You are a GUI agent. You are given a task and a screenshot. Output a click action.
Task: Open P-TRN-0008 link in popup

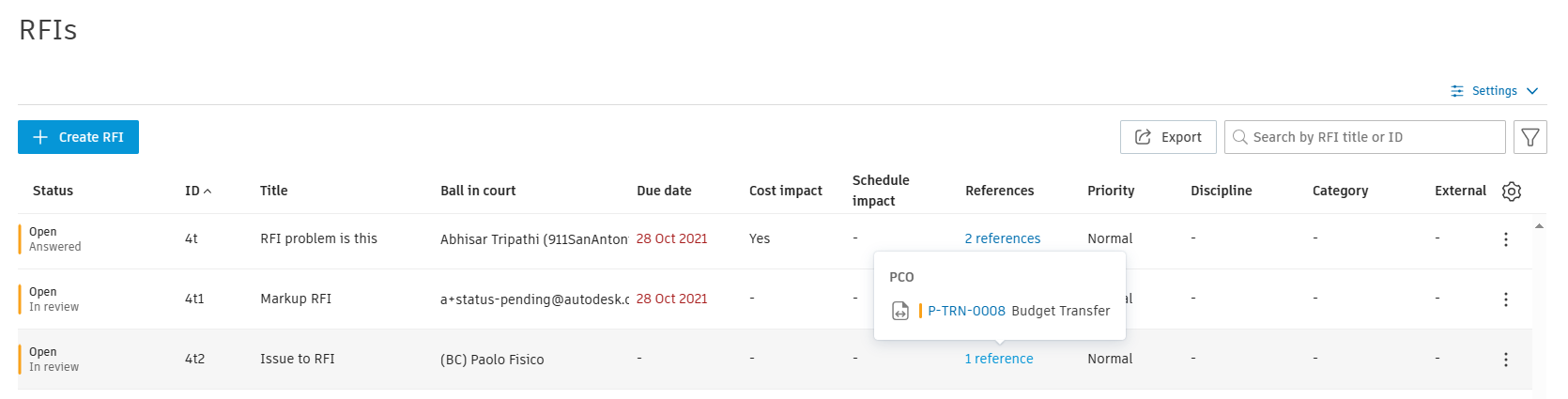pyautogui.click(x=966, y=311)
